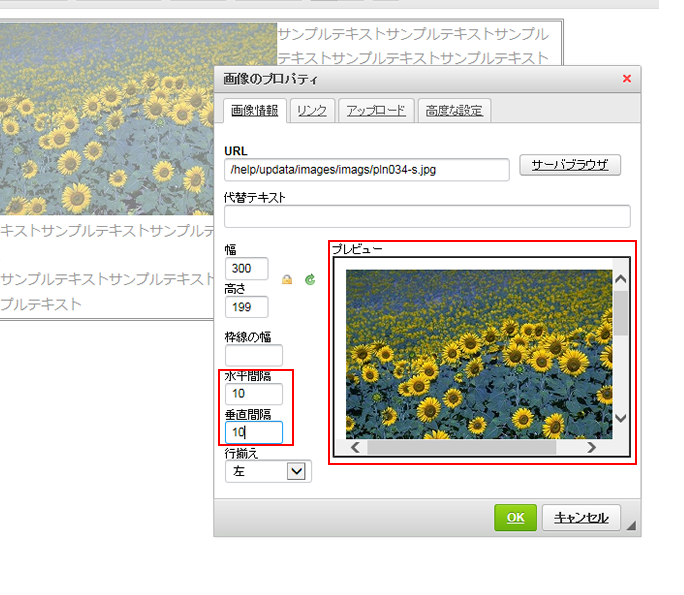
Task: Open the アップロード tab
Action: coord(376,111)
